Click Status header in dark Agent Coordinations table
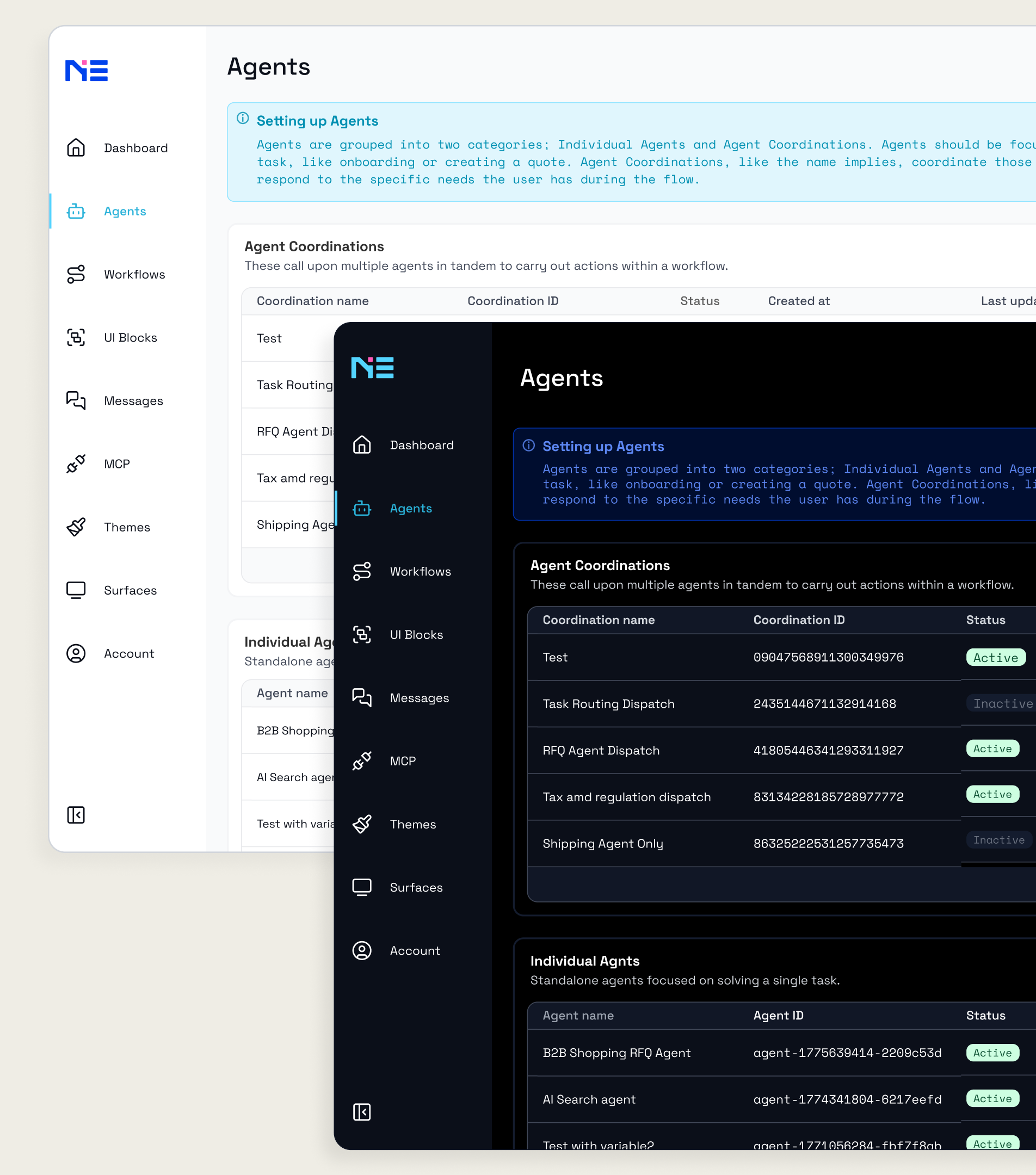Screen dimensions: 1036x1175 [x=985, y=620]
